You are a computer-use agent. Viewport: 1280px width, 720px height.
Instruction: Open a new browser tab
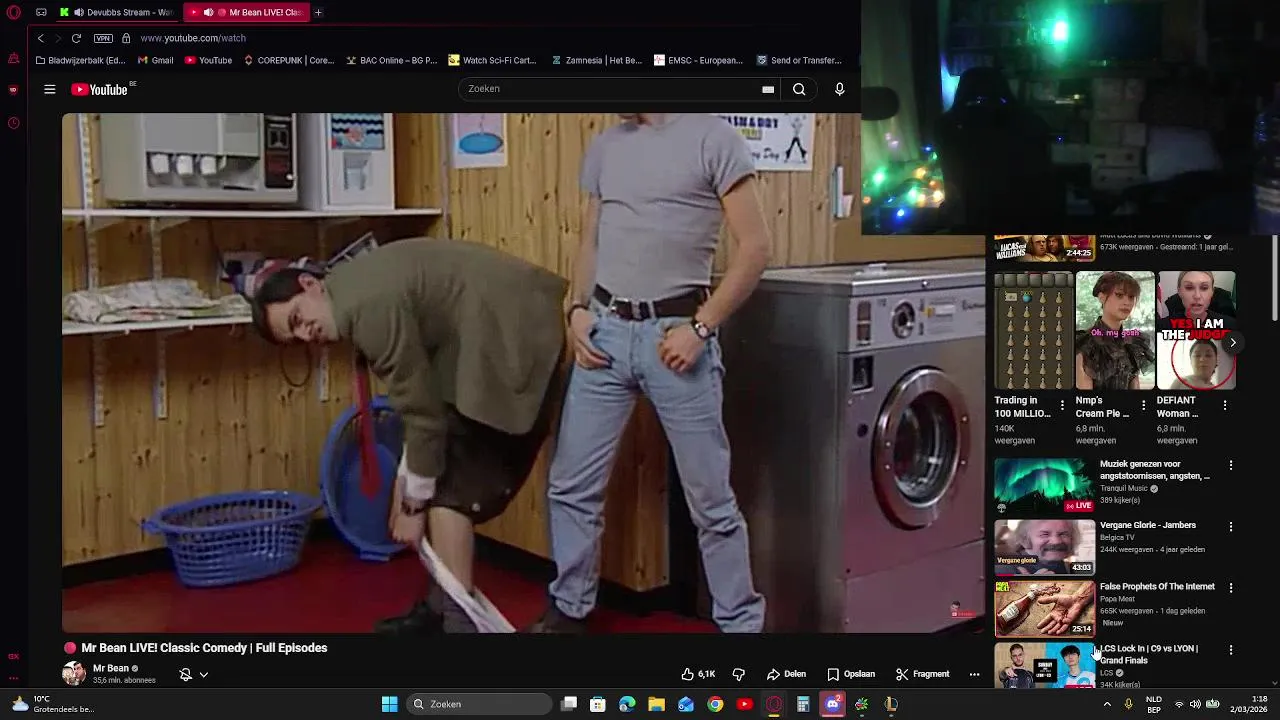point(318,12)
